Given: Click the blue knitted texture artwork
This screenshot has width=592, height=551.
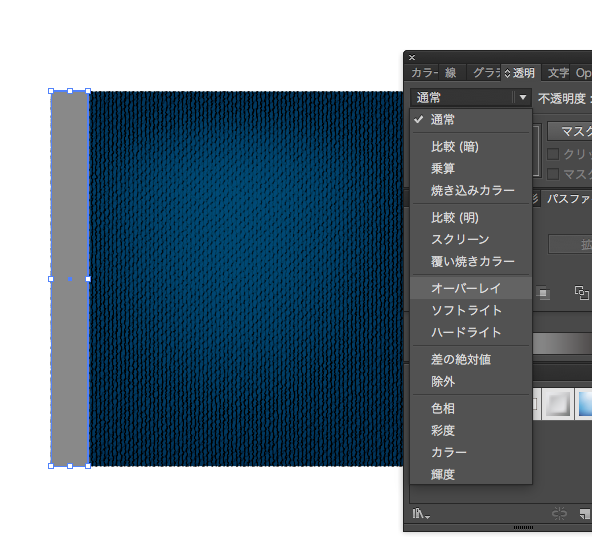Looking at the screenshot, I should point(246,279).
